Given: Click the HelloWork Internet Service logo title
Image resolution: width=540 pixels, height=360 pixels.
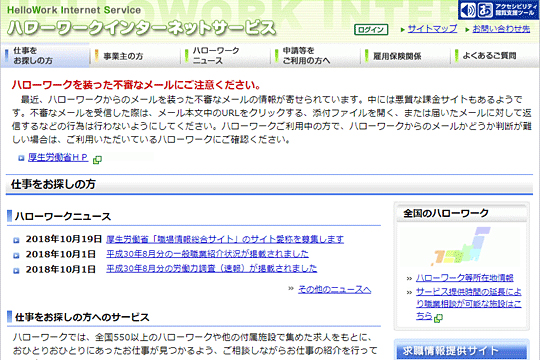Looking at the screenshot, I should 141,21.
